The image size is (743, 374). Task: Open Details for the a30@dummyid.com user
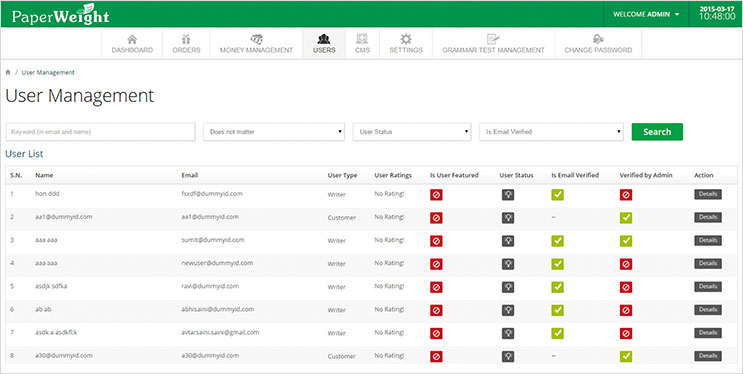tap(708, 356)
